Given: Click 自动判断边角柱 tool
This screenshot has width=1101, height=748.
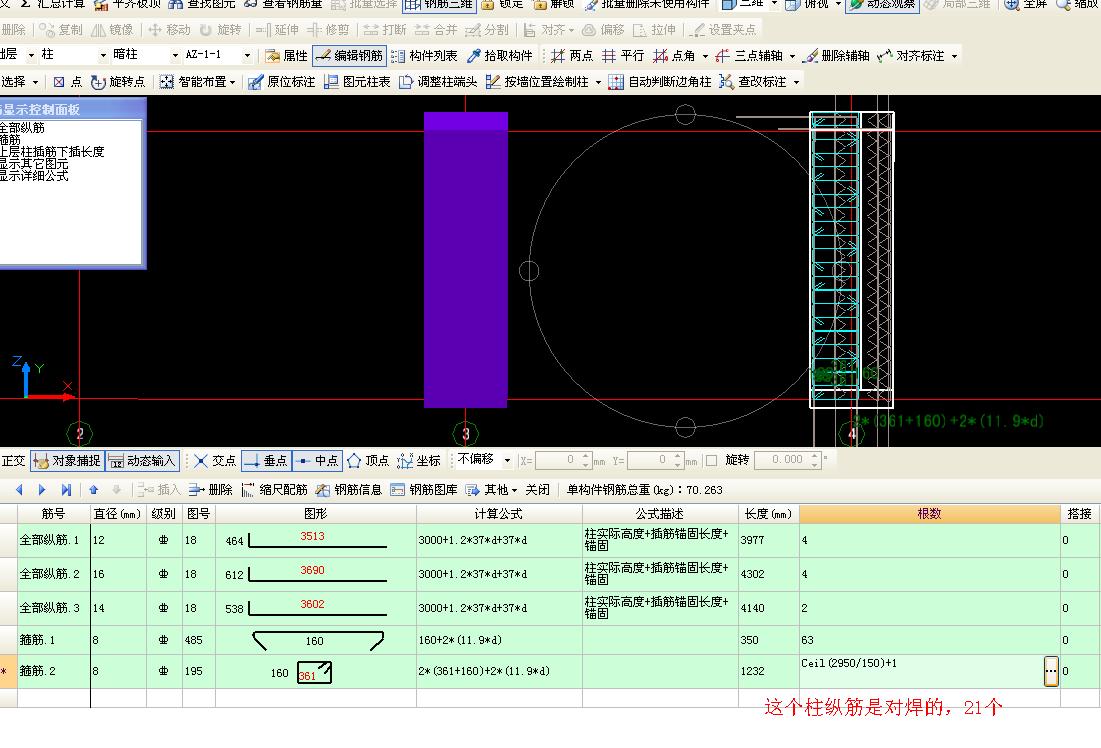Looking at the screenshot, I should 660,82.
